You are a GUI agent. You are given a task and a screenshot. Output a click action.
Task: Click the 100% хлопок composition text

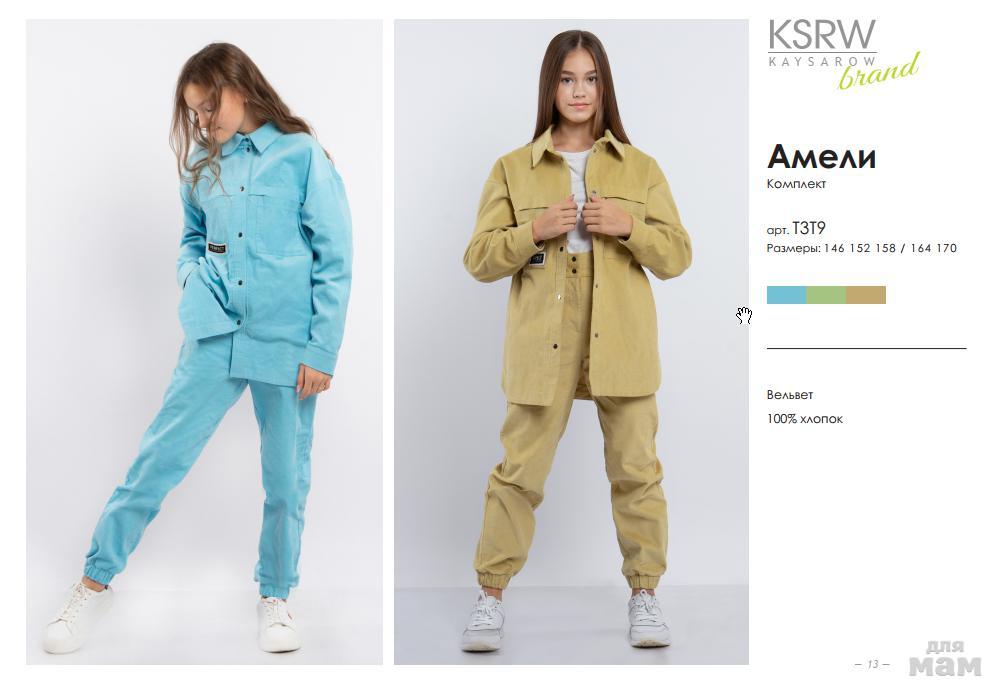tap(804, 420)
